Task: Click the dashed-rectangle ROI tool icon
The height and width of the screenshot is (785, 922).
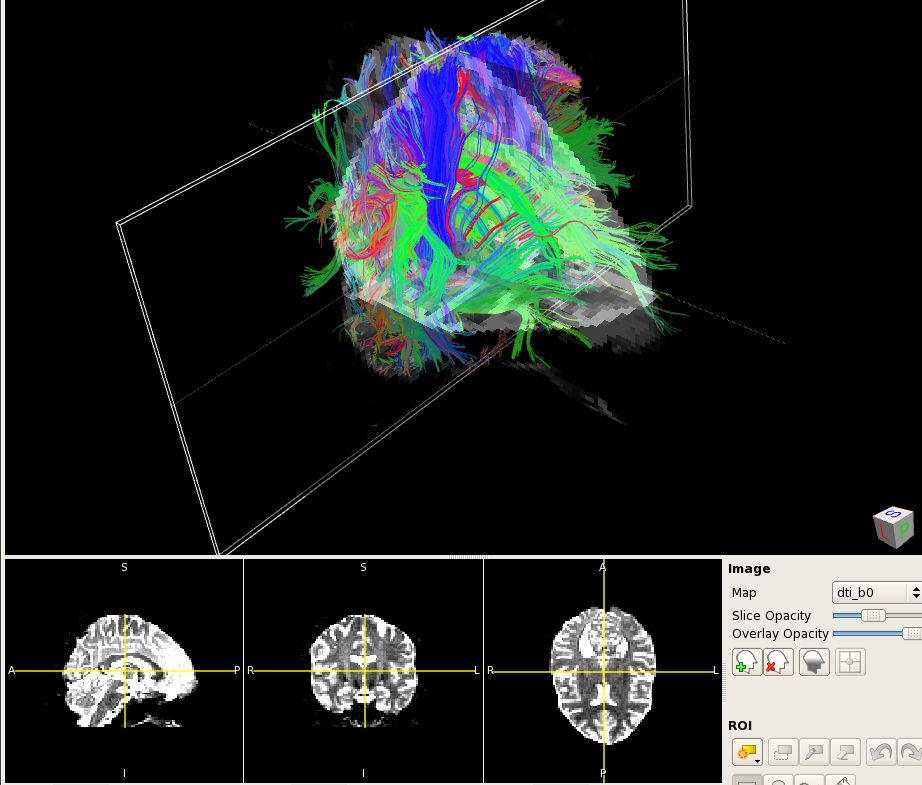Action: point(783,752)
